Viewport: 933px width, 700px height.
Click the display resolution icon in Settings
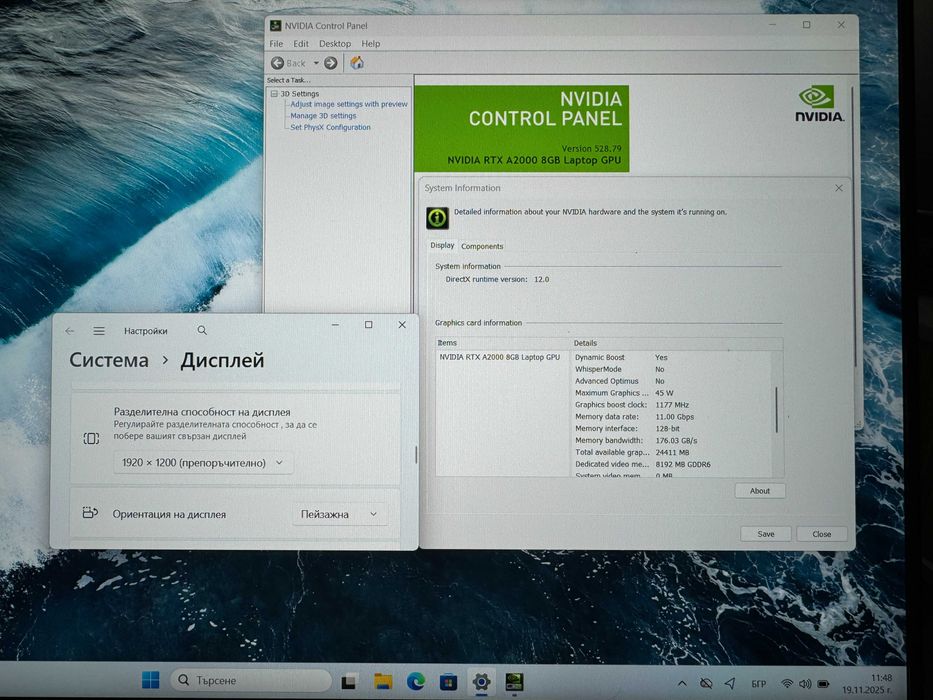[x=91, y=439]
